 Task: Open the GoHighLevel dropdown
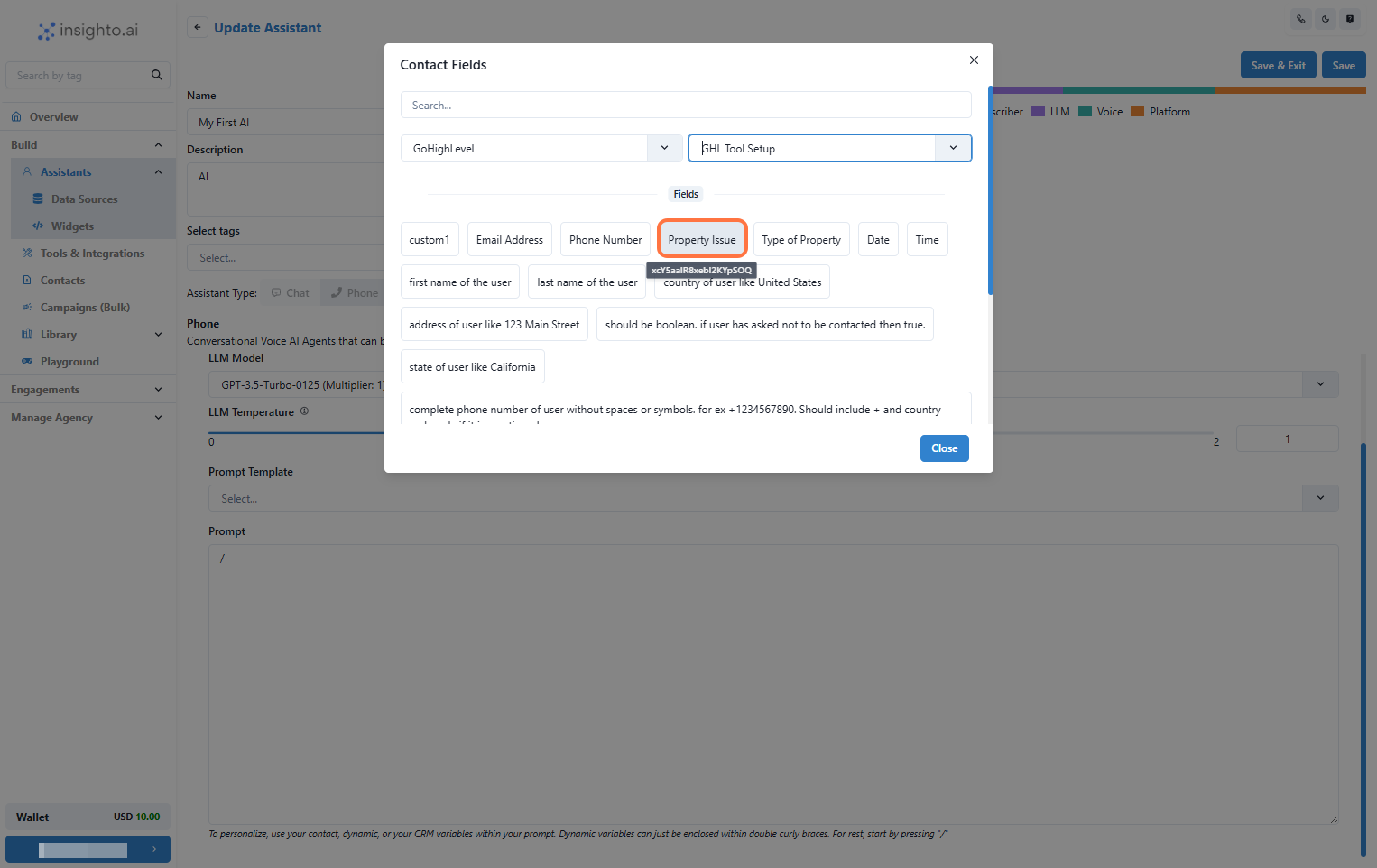[x=664, y=148]
